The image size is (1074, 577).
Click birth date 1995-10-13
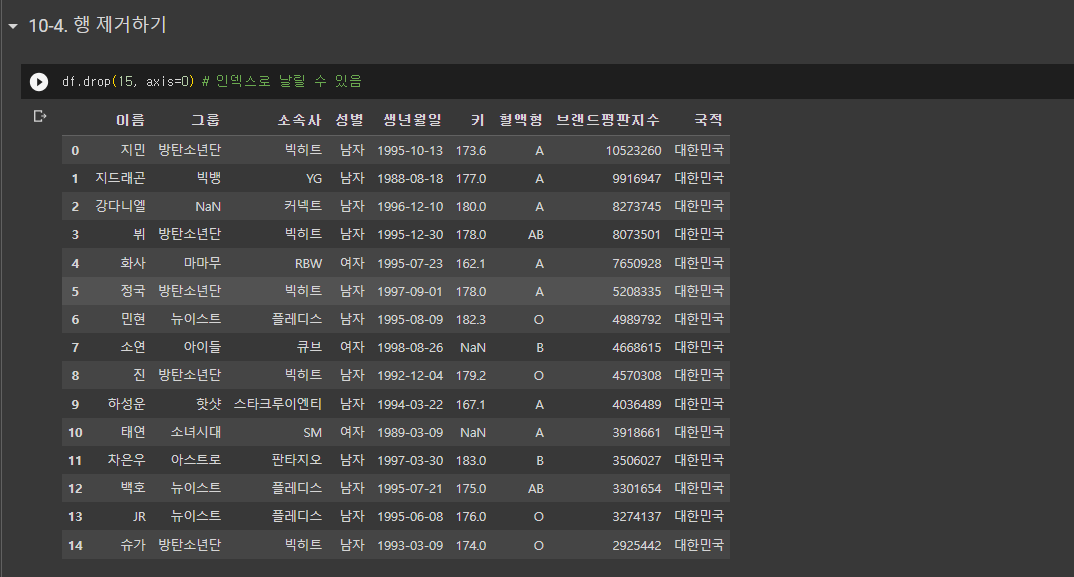coord(410,151)
